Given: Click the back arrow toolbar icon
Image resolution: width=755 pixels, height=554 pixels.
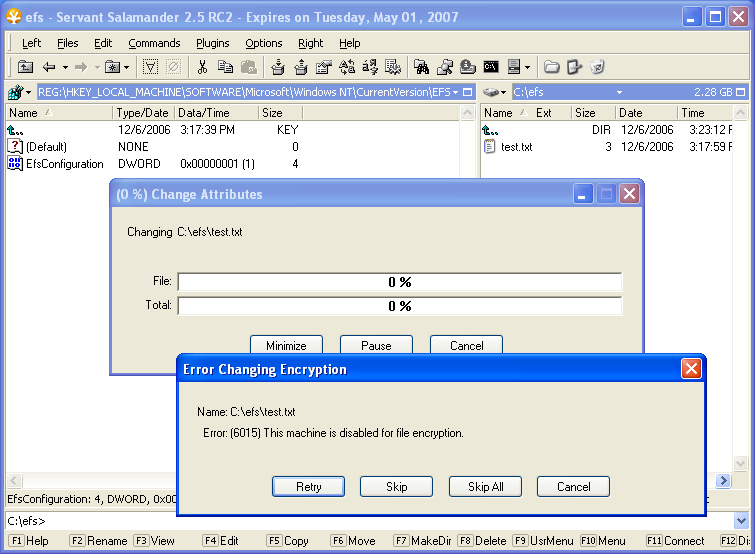Looking at the screenshot, I should click(x=49, y=67).
